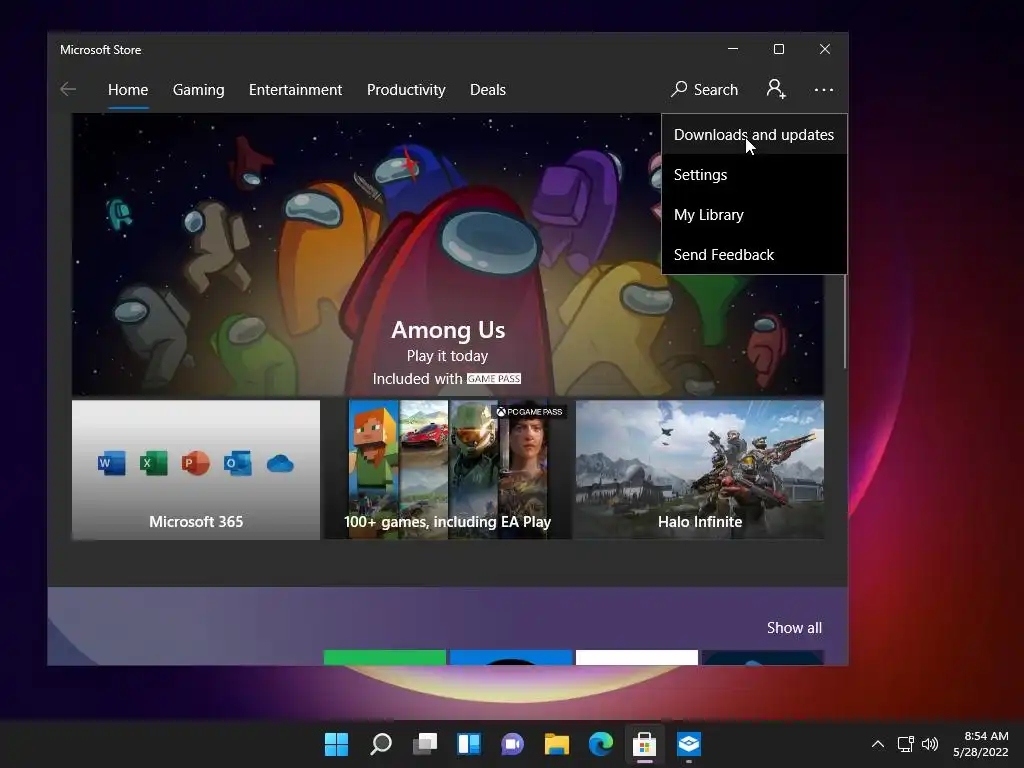The image size is (1024, 768).
Task: Open the three-dot See more menu
Action: 824,89
